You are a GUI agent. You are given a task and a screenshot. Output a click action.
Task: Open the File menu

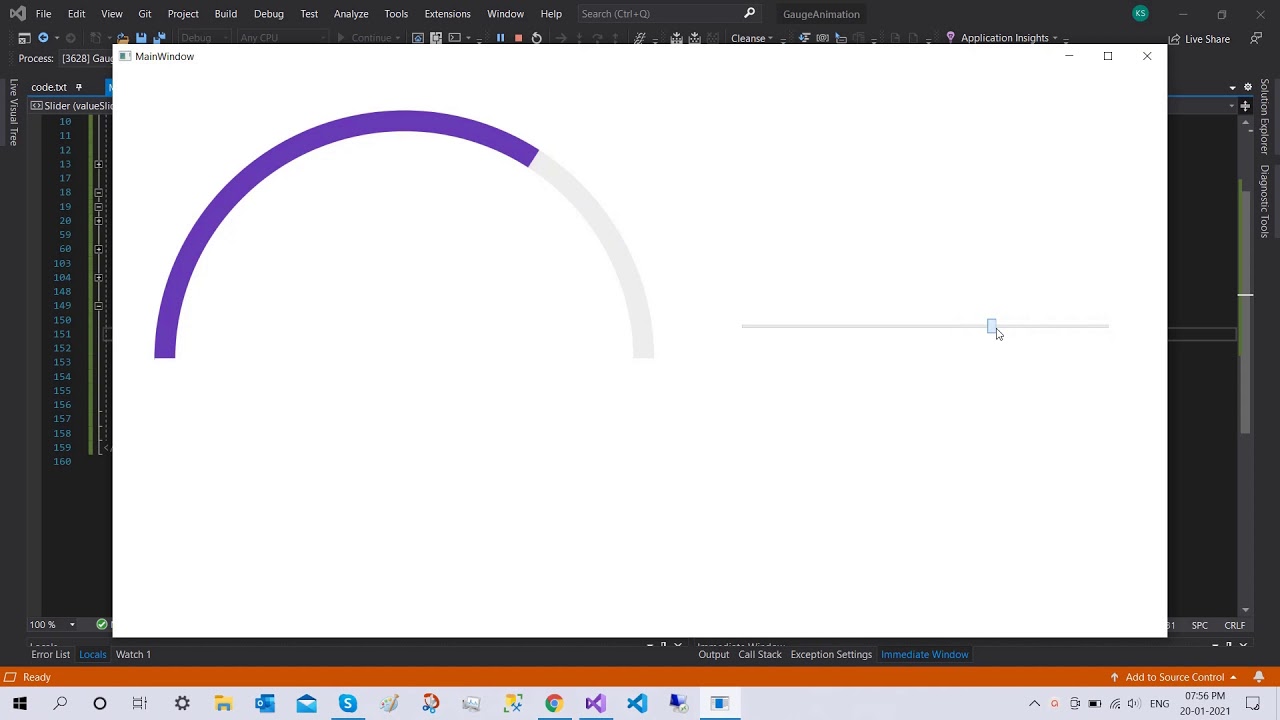click(x=43, y=14)
